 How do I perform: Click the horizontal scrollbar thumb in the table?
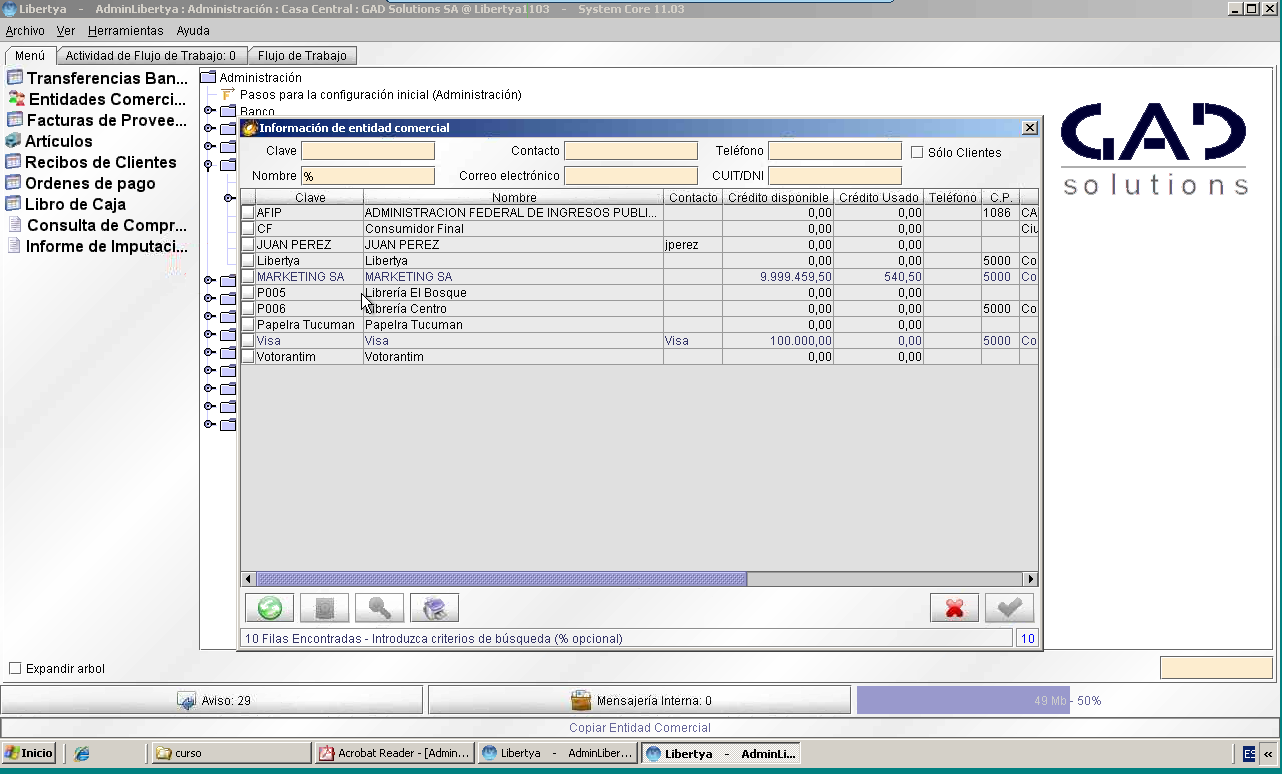pos(501,579)
